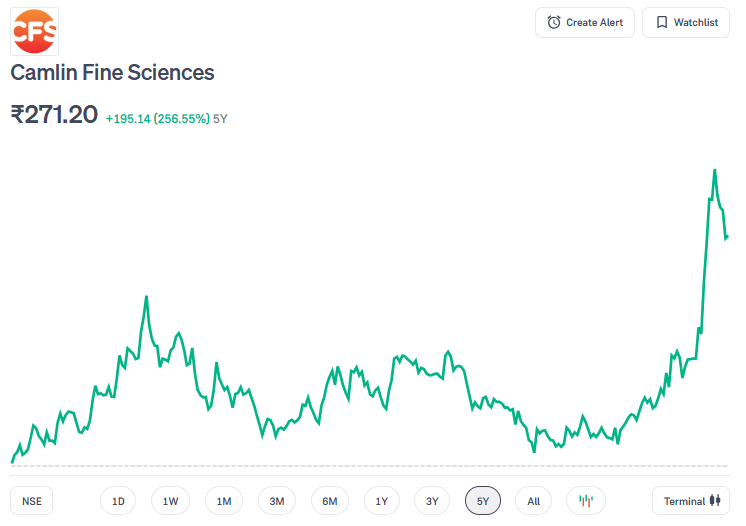The width and height of the screenshot is (746, 526).
Task: Open the Terminal button
Action: 690,501
